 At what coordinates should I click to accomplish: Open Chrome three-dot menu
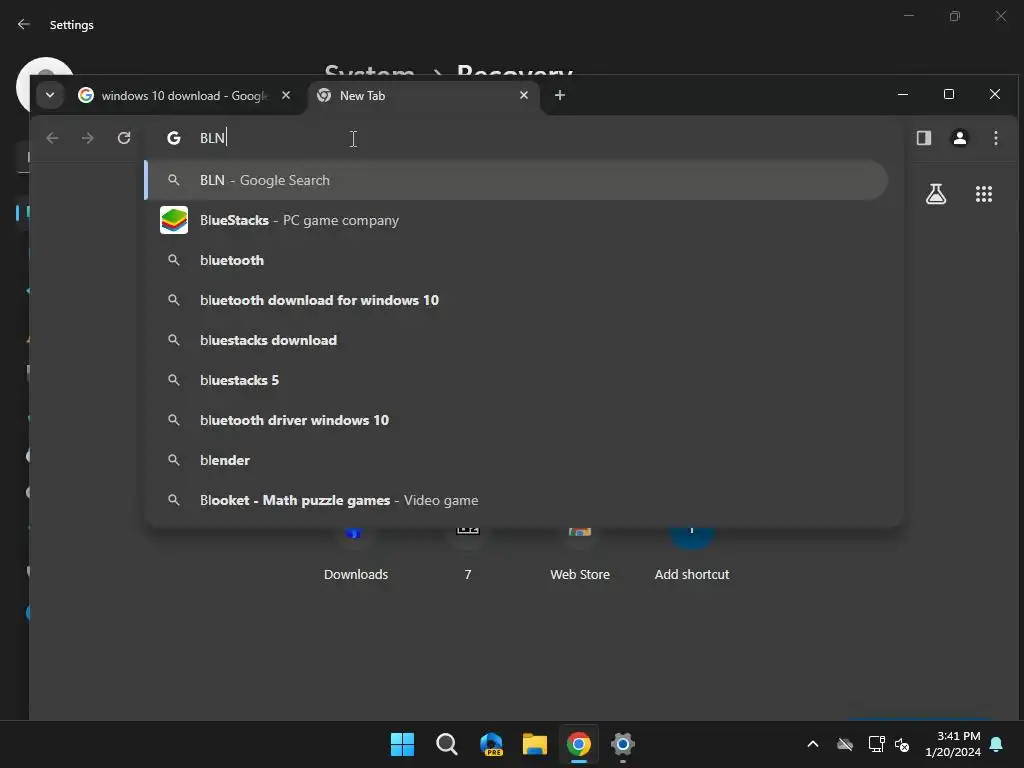[995, 138]
